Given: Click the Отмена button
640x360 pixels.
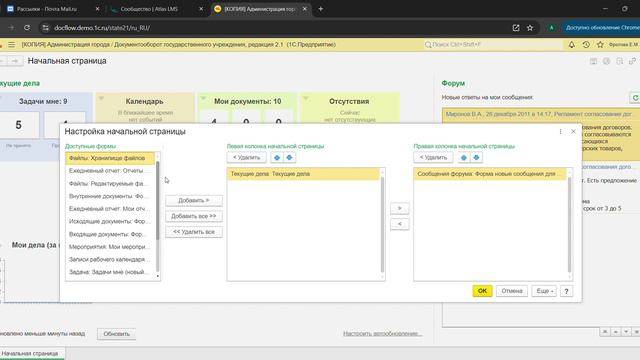Looking at the screenshot, I should pyautogui.click(x=512, y=291).
